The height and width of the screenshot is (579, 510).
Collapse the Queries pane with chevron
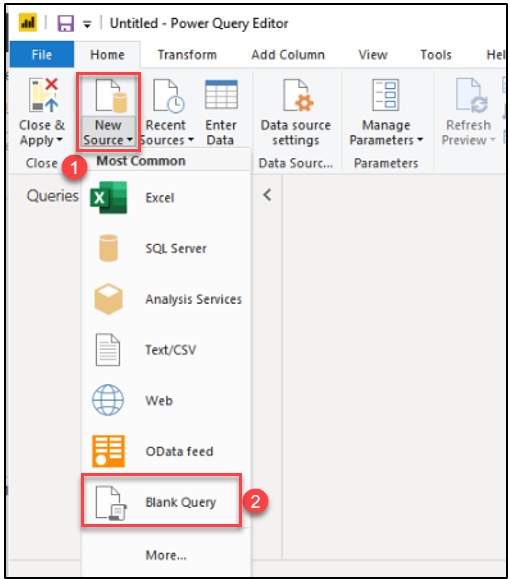(x=267, y=195)
